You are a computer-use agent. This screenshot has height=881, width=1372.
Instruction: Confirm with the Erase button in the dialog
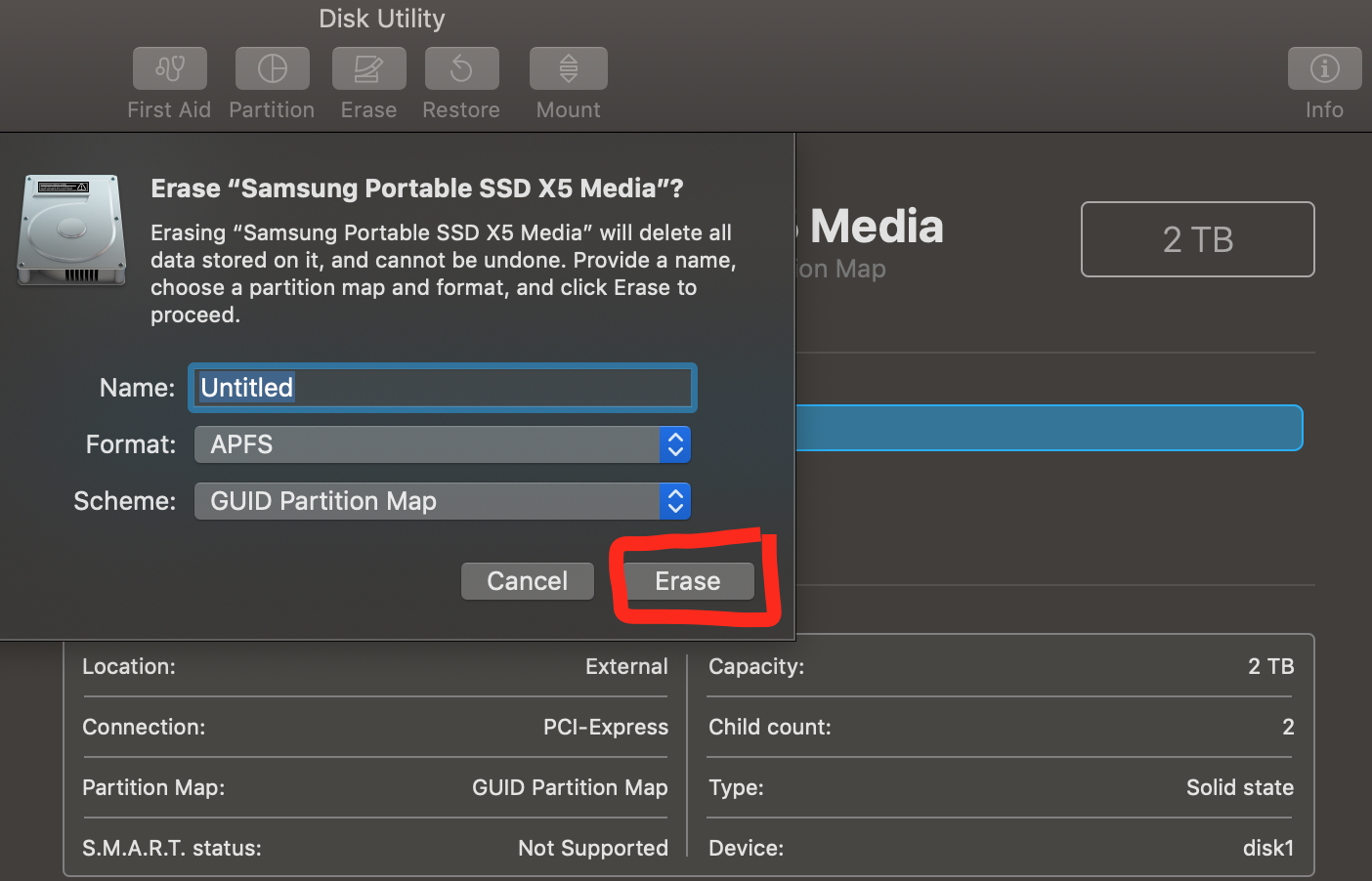(688, 581)
